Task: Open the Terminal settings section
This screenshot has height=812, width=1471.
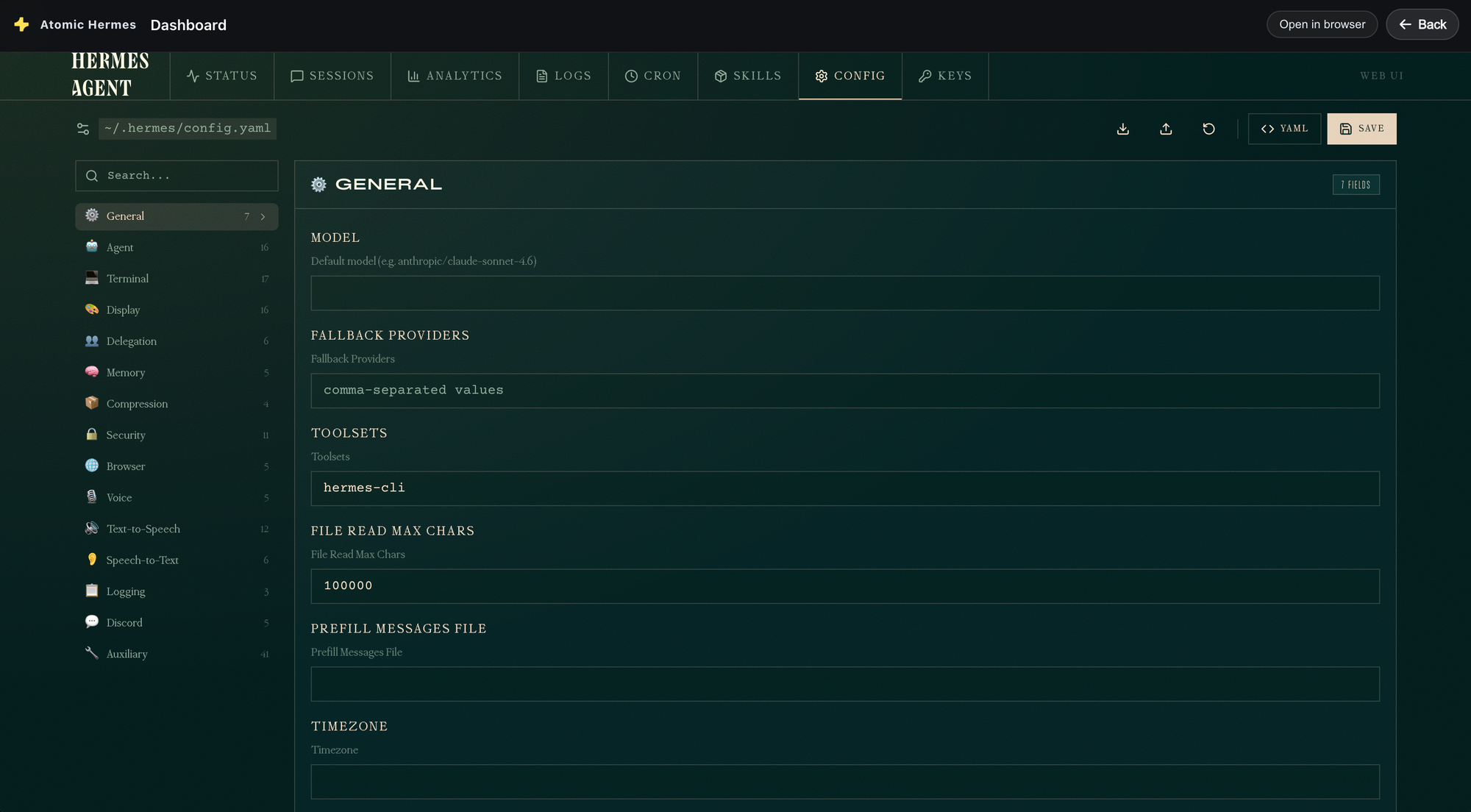Action: coord(127,279)
